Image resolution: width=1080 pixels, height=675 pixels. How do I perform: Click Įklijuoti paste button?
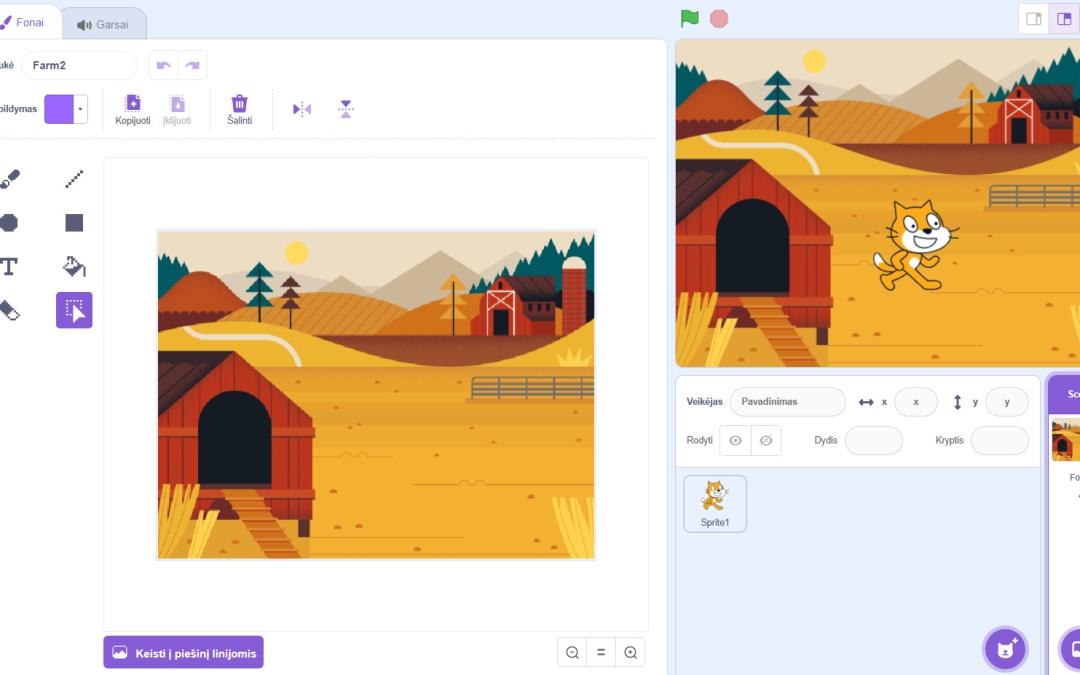pos(177,110)
